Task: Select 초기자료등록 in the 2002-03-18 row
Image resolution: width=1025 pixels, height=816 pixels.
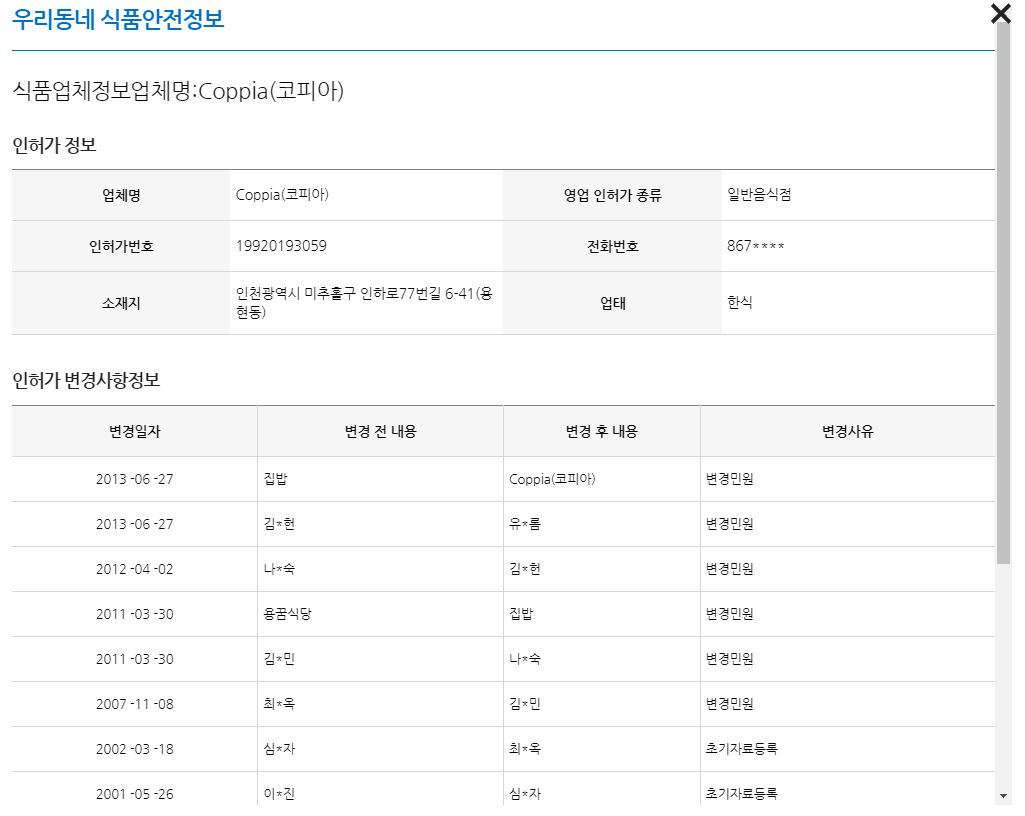Action: (x=741, y=749)
